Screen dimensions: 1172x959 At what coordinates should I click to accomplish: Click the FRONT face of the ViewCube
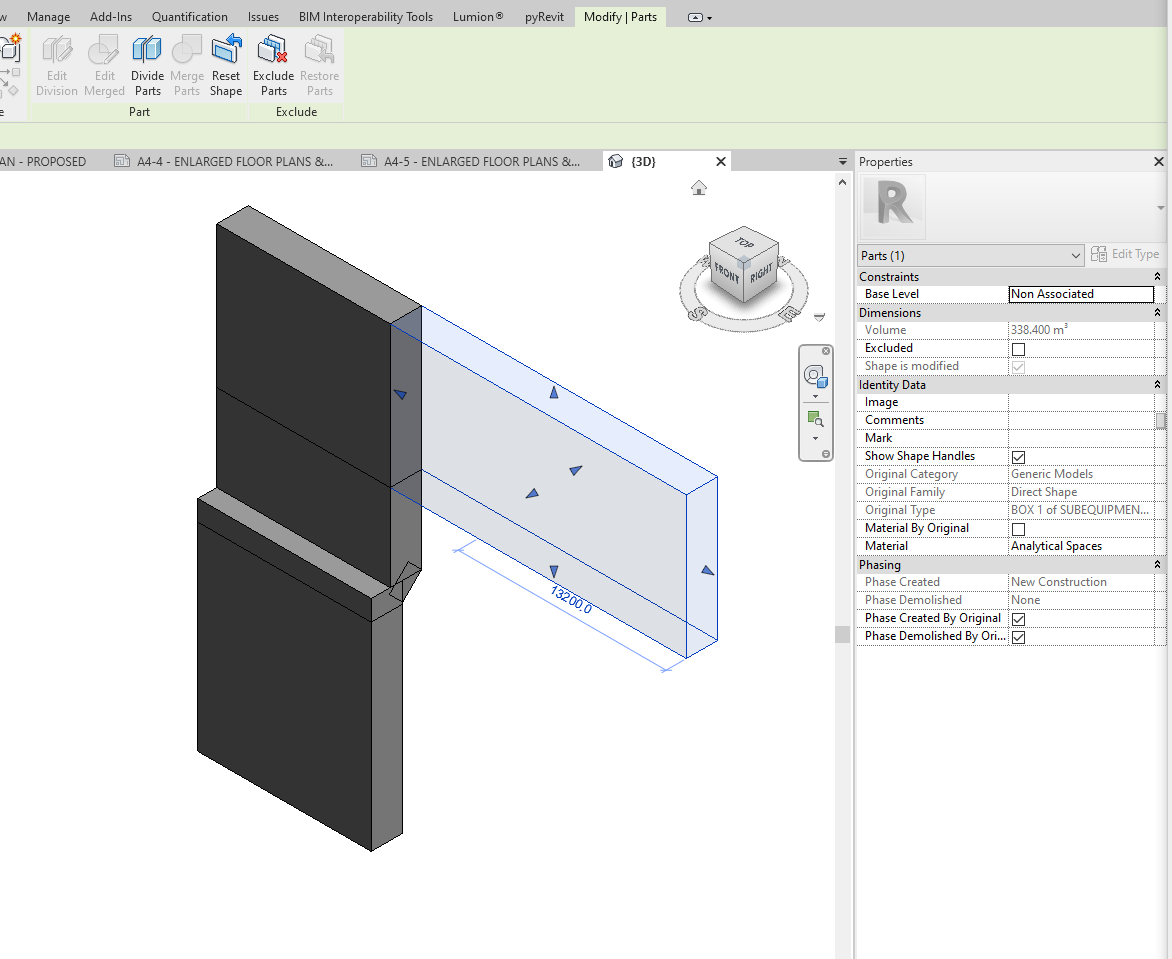tap(727, 272)
